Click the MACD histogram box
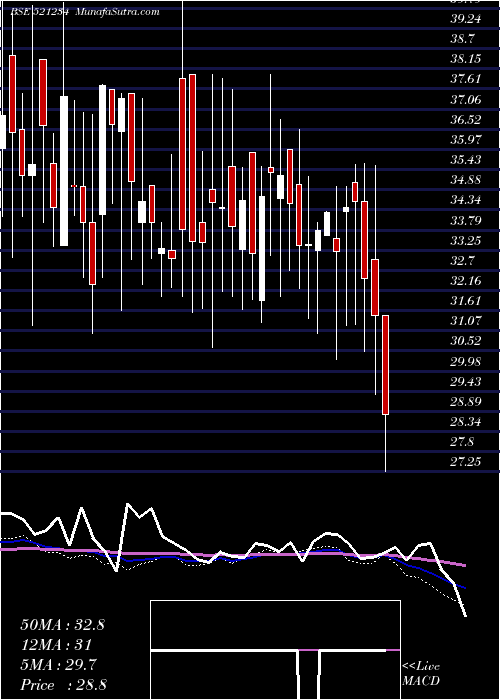 tap(275, 650)
